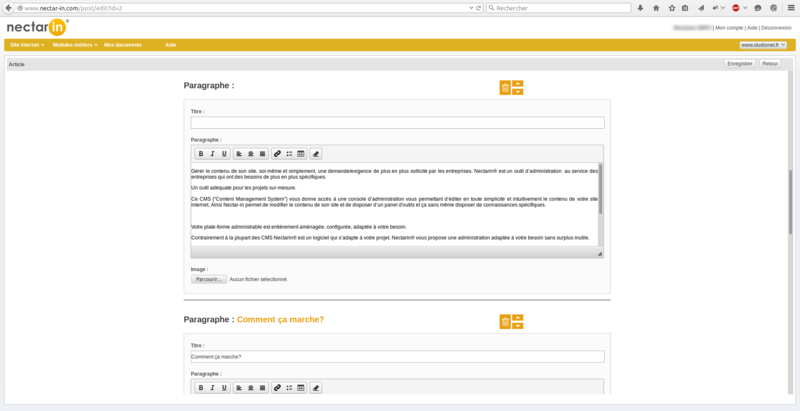Image resolution: width=800 pixels, height=411 pixels.
Task: Center text in the Comment ça marche editor
Action: click(x=251, y=388)
